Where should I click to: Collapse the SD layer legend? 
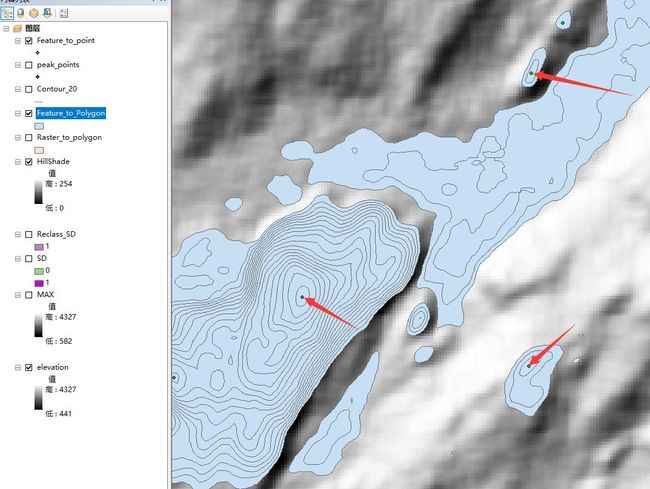(18, 259)
